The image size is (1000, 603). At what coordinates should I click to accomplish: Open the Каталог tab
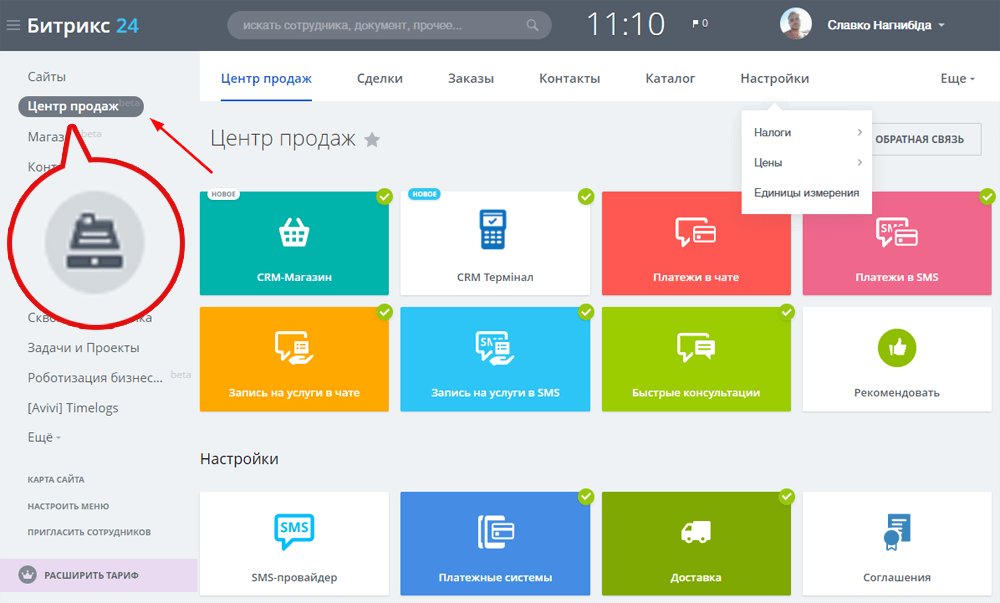point(670,78)
